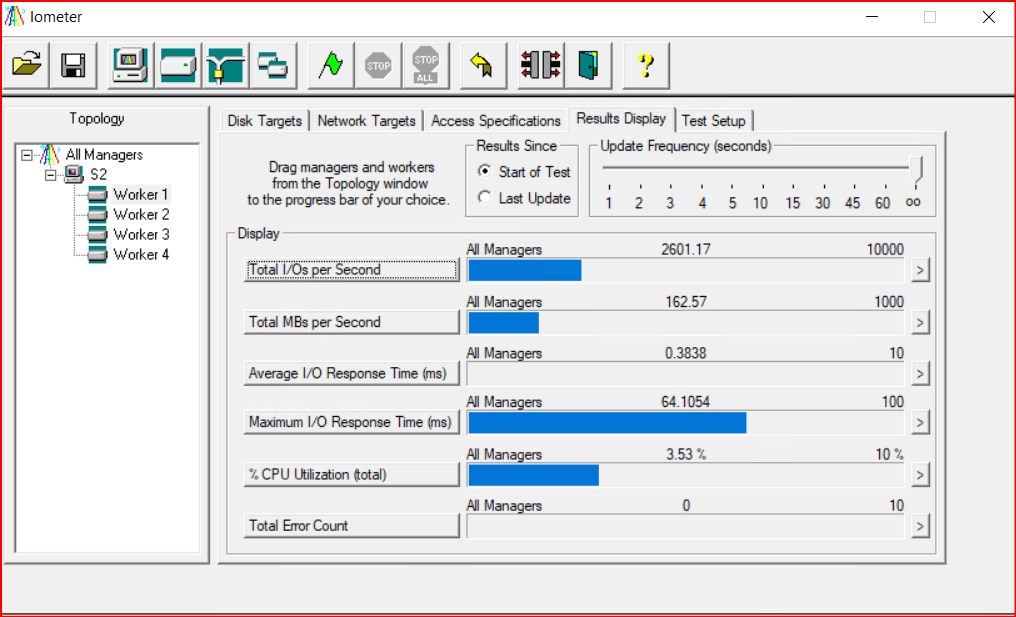
Task: Collapse the S2 manager tree node
Action: [x=50, y=175]
